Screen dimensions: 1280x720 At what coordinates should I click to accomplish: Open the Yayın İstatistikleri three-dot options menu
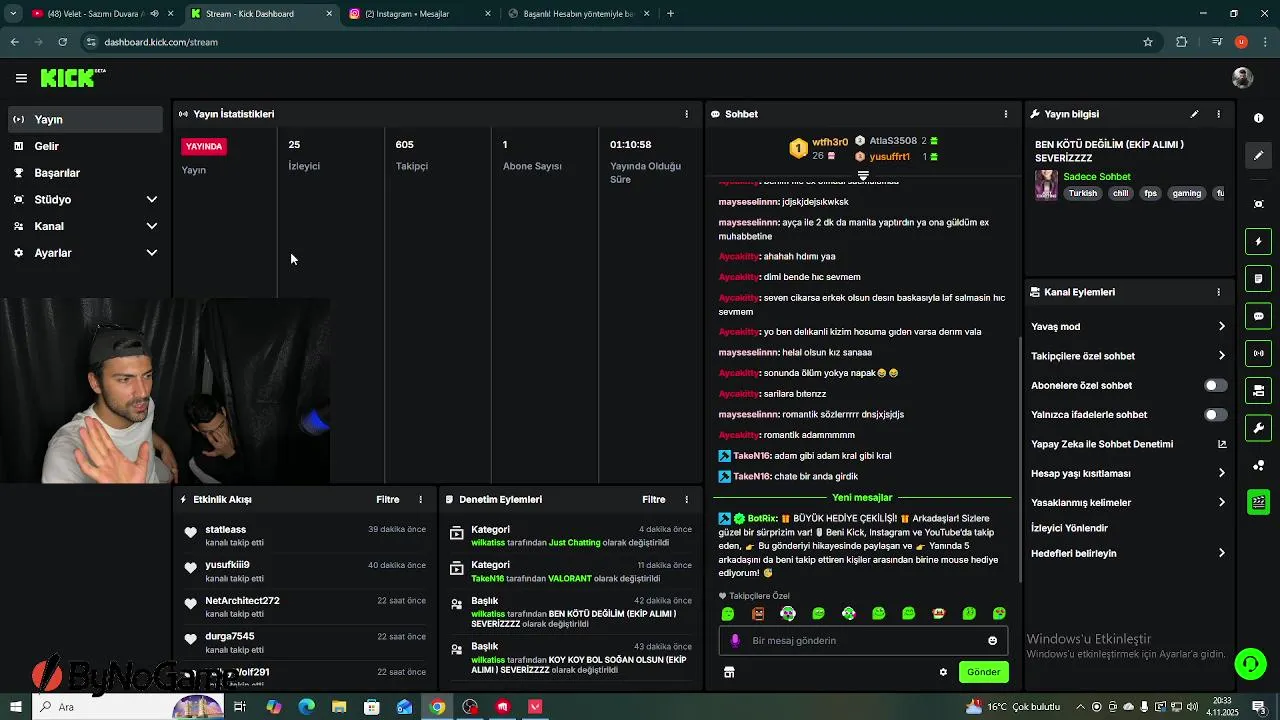(686, 114)
